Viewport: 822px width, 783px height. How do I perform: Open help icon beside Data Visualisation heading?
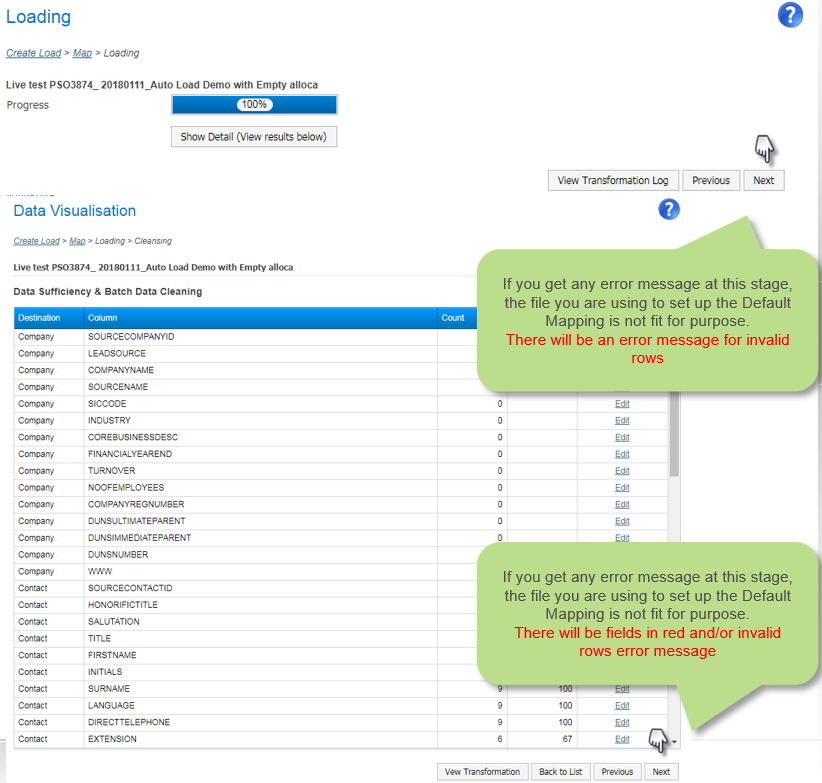click(x=669, y=210)
